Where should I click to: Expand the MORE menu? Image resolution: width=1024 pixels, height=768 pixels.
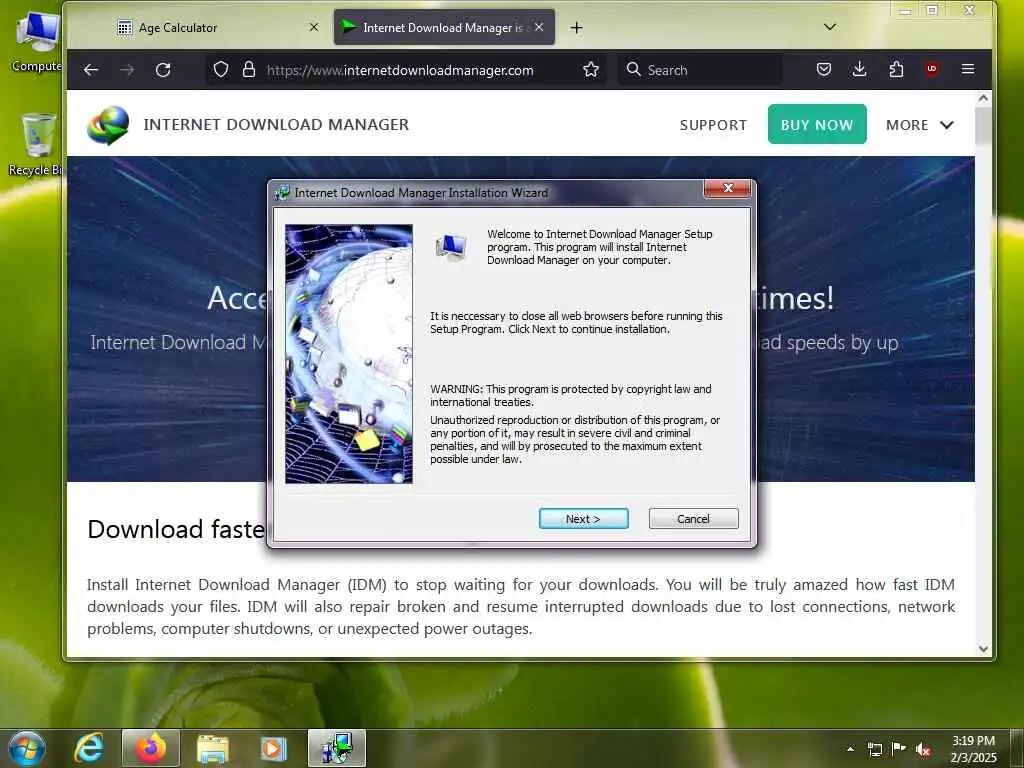coord(920,125)
